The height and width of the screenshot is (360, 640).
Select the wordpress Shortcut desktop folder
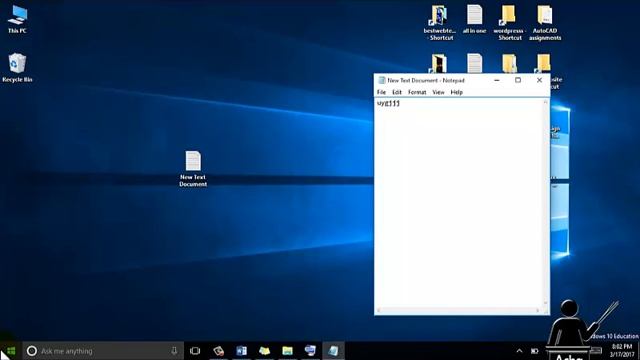click(509, 23)
